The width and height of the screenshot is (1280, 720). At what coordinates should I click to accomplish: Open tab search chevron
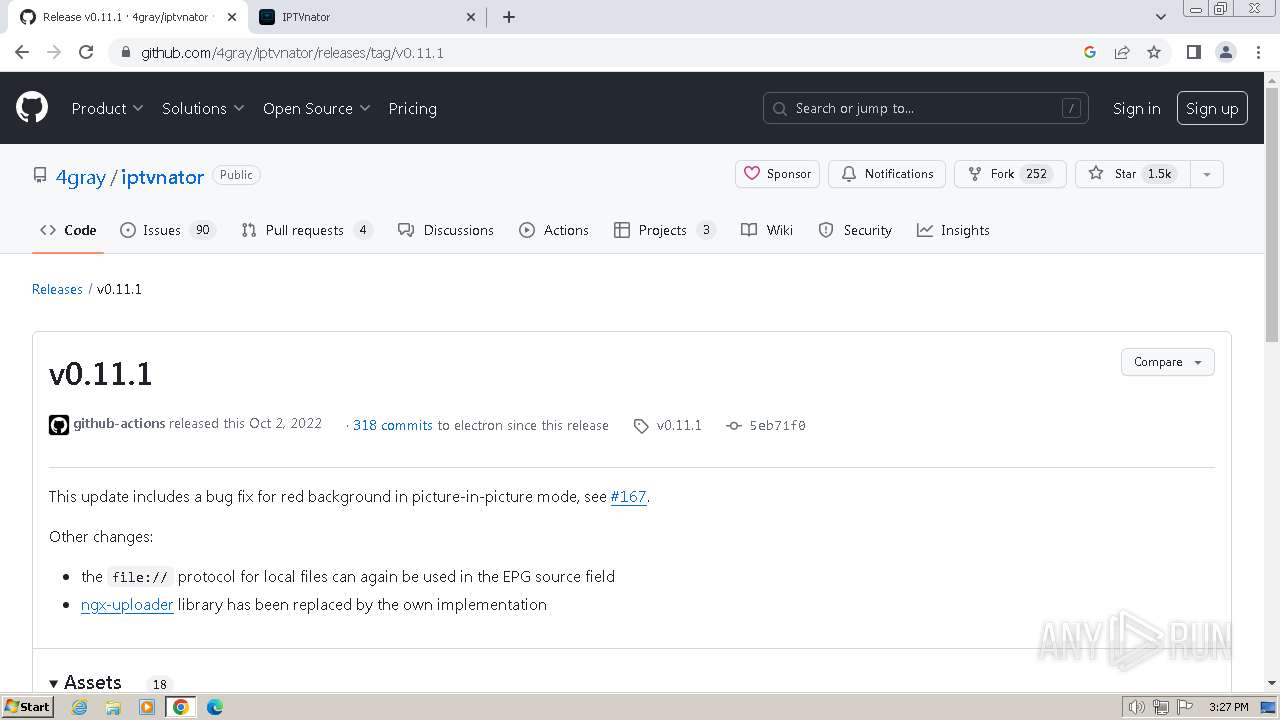(x=1161, y=17)
